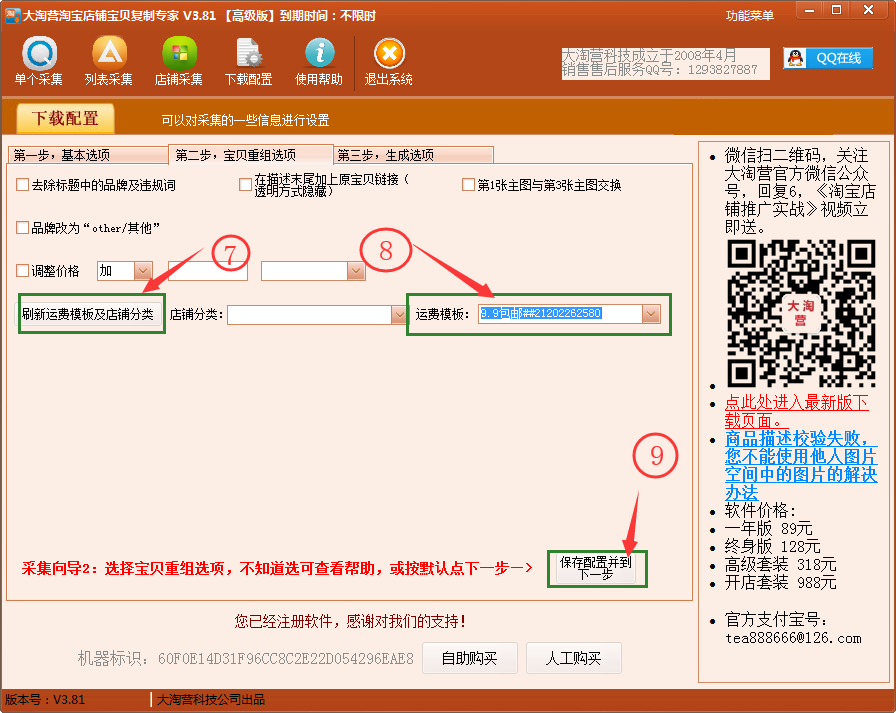This screenshot has width=896, height=713.
Task: Open 使用帮助 help icon
Action: (319, 61)
